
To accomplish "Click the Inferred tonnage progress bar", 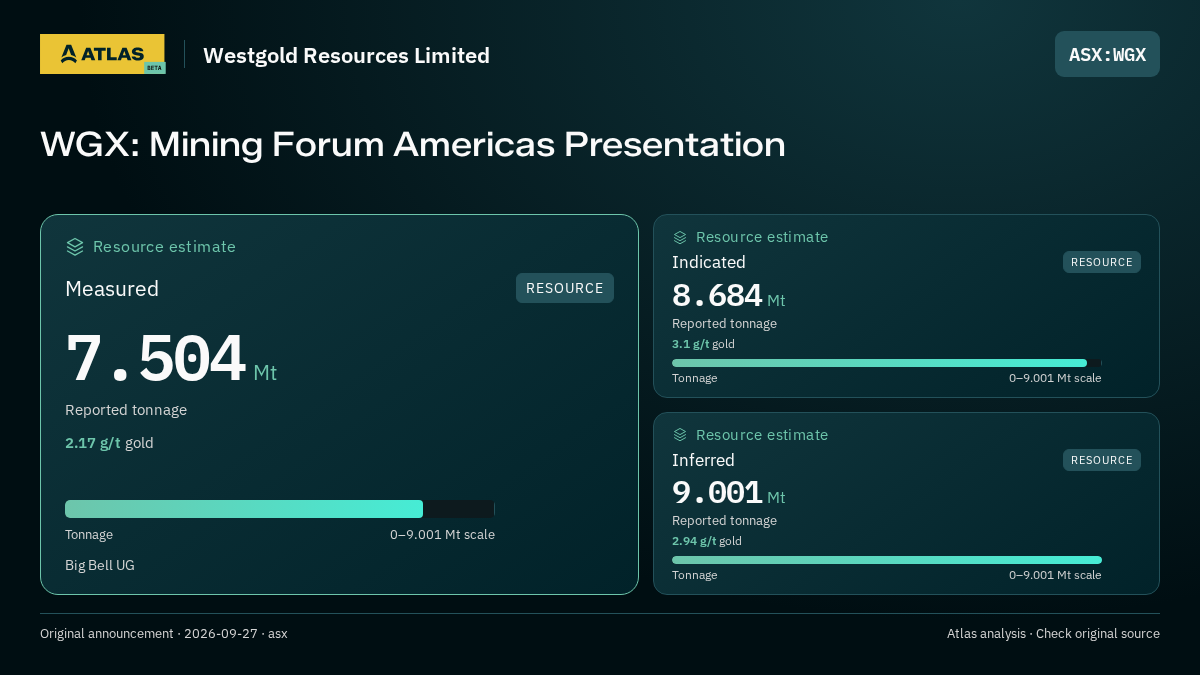I will click(x=887, y=560).
